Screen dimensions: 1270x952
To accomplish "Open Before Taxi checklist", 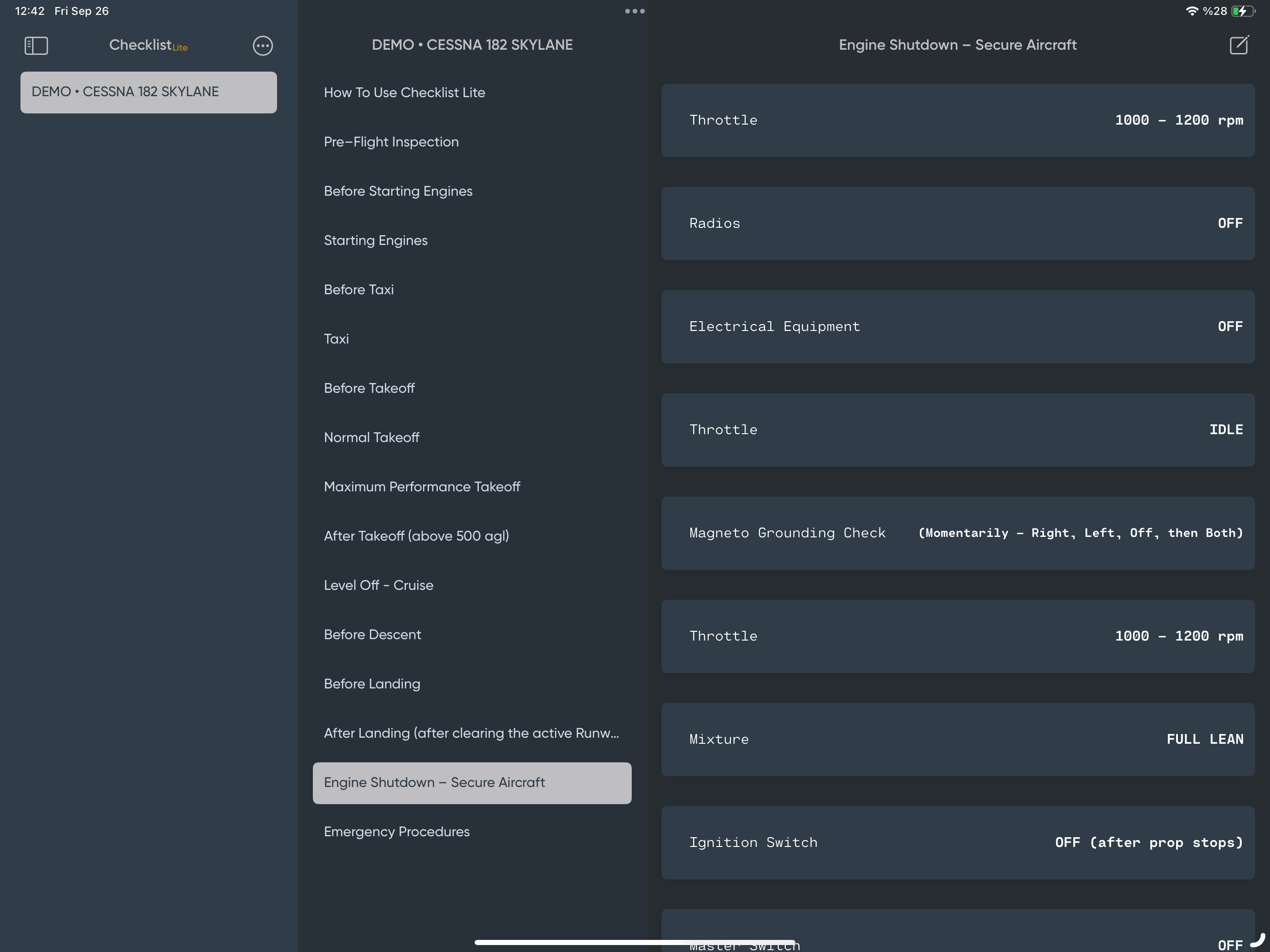I will 472,290.
